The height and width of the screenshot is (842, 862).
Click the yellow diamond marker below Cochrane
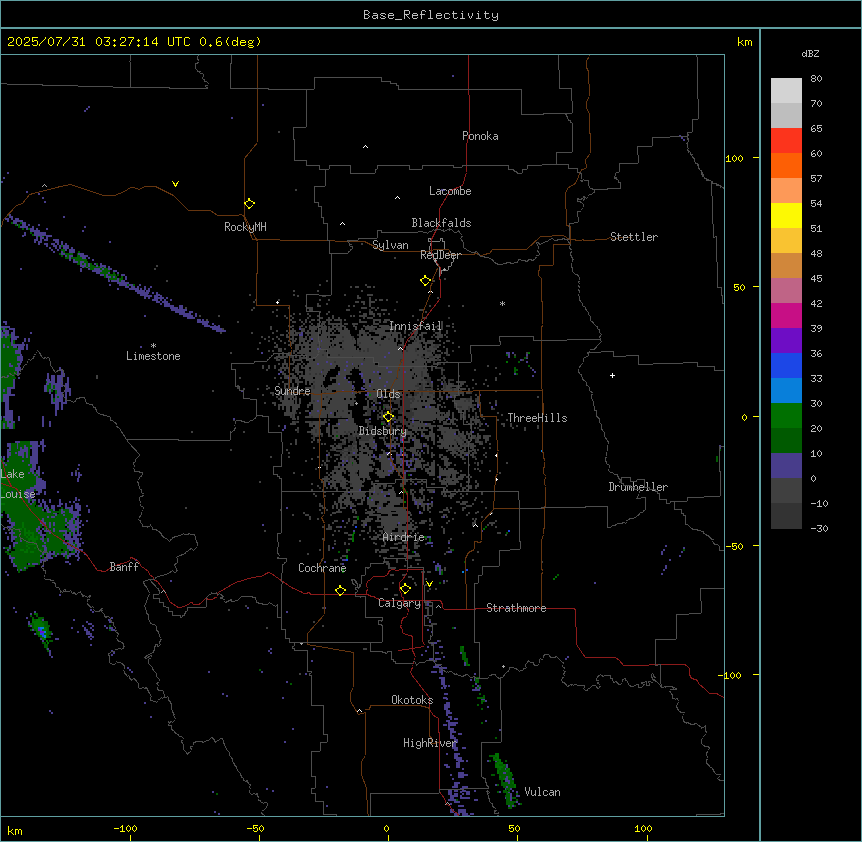click(x=340, y=590)
